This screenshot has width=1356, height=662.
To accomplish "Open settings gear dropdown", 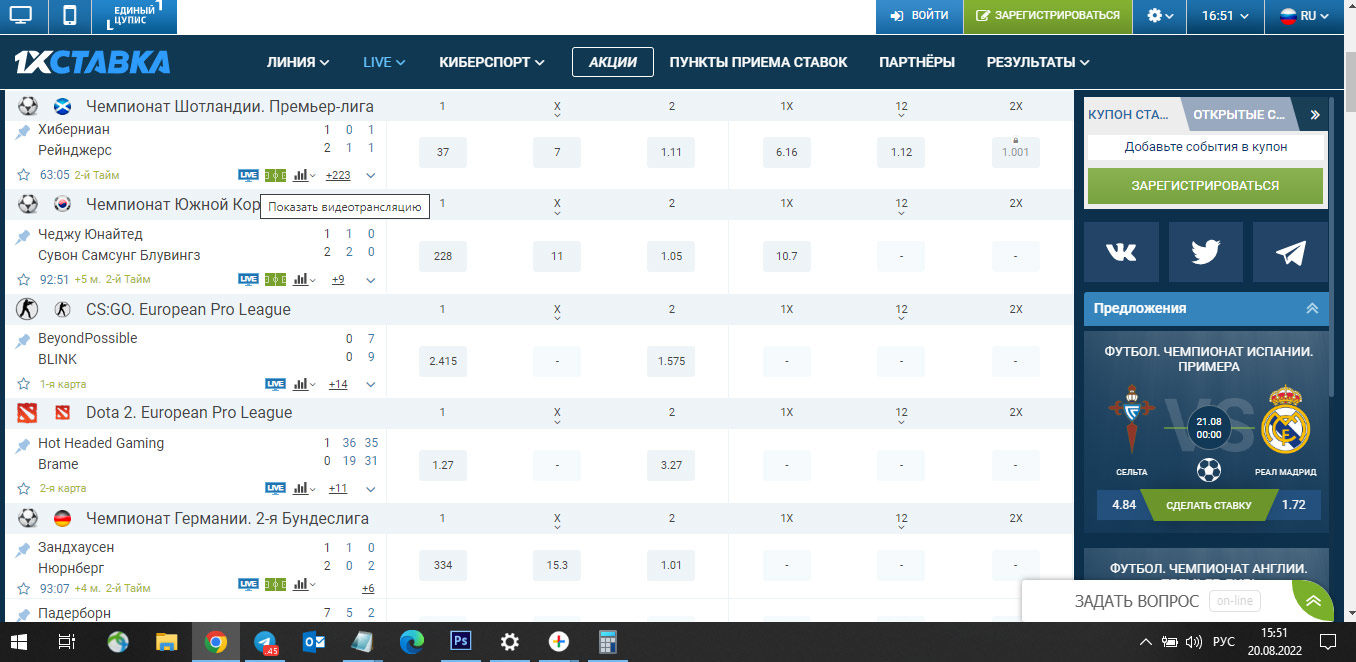I will pos(1159,16).
